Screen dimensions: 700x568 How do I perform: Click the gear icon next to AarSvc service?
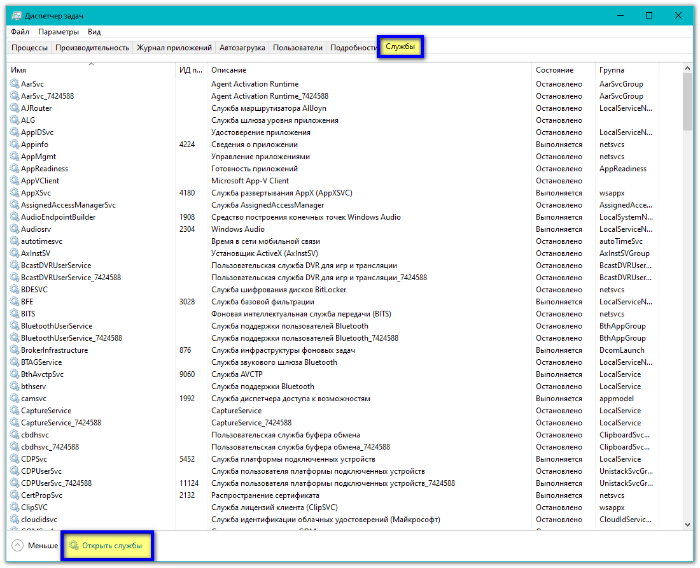15,84
